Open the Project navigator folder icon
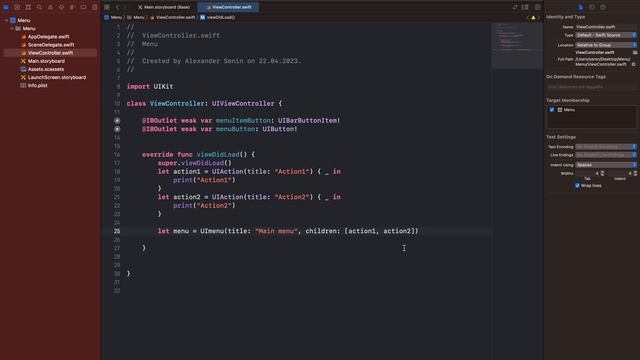Viewport: 640px width, 360px height. (6, 7)
